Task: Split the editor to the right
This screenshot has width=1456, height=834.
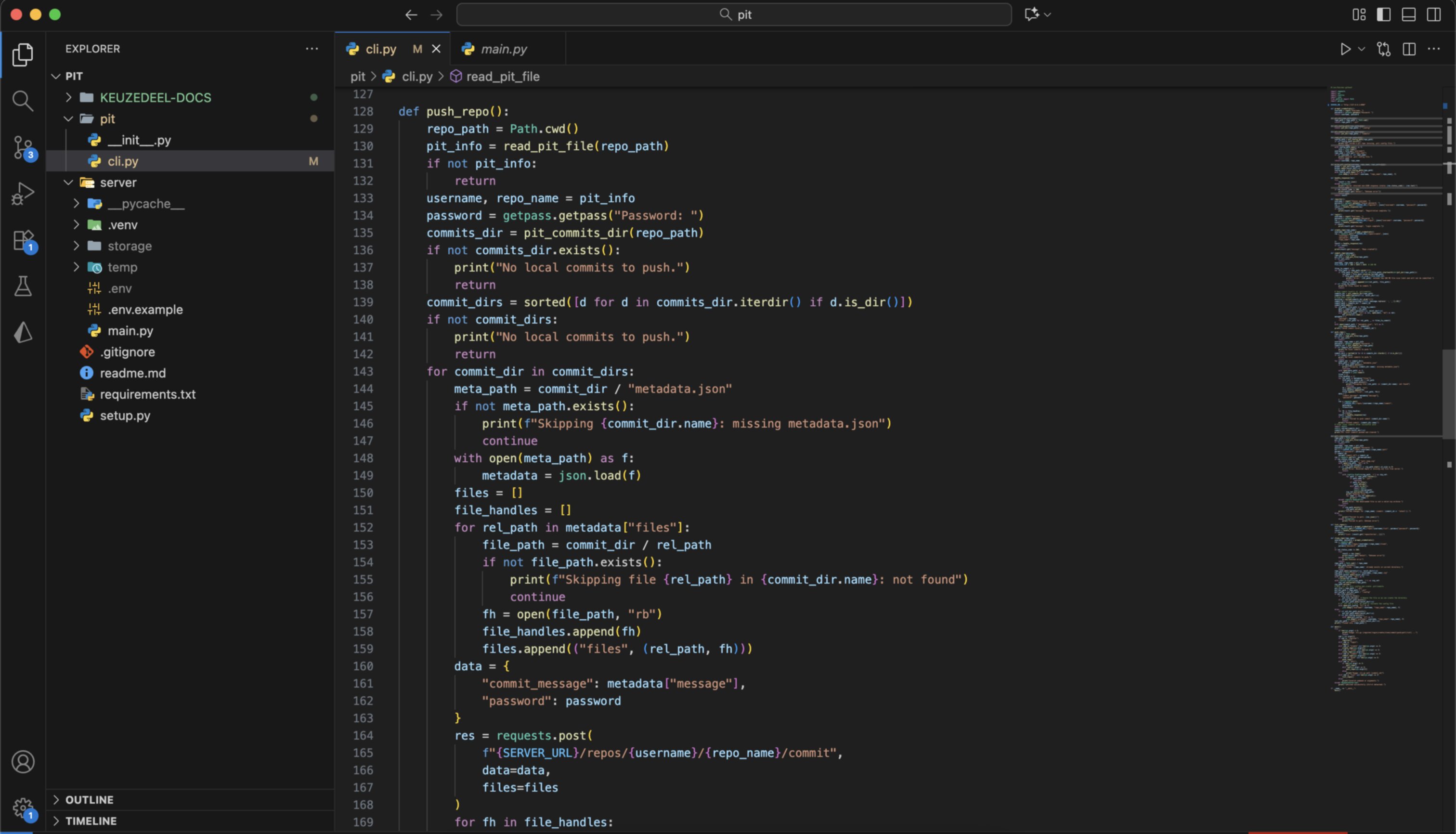Action: (1409, 49)
